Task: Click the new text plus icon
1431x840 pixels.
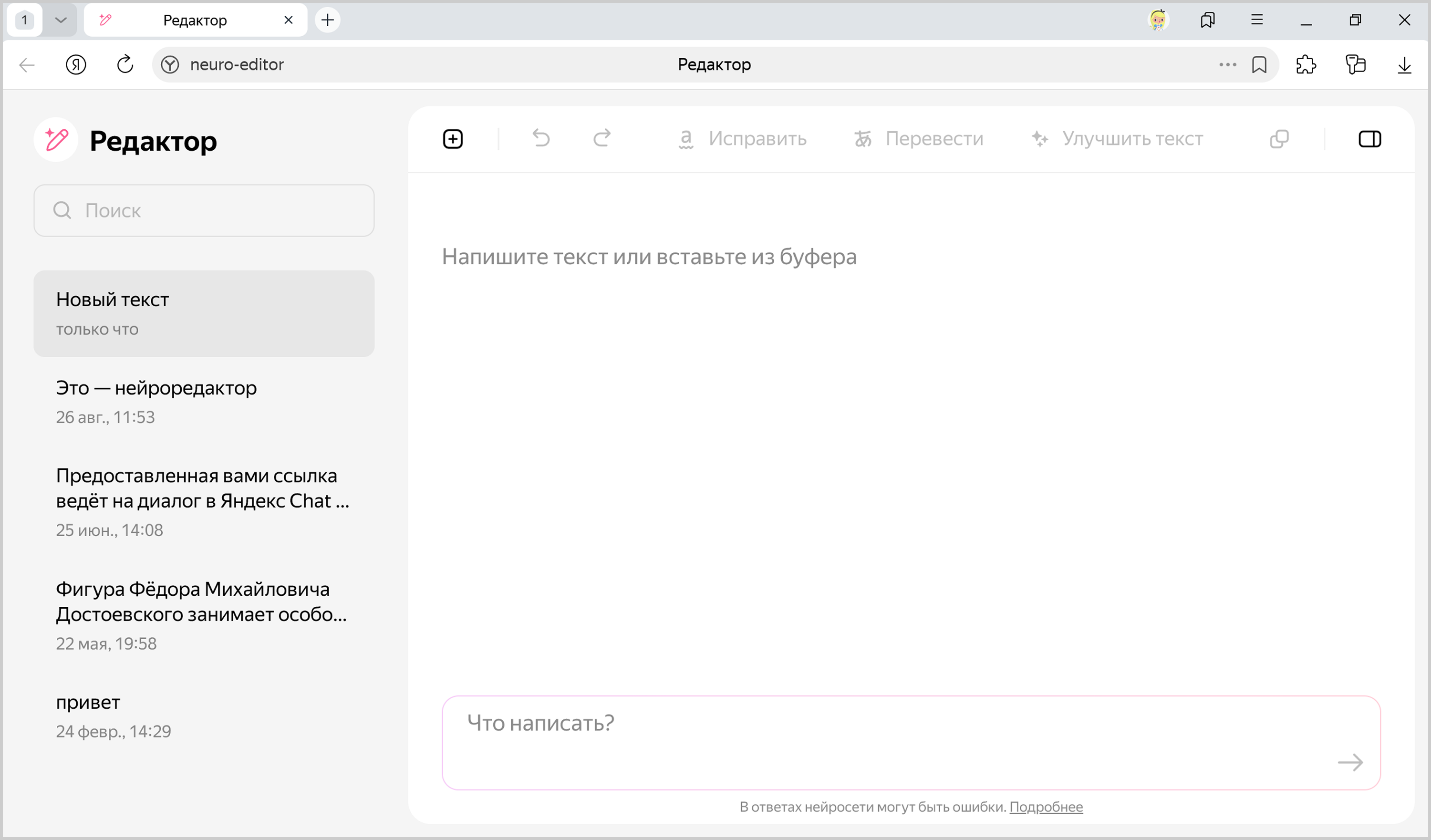Action: pos(453,139)
